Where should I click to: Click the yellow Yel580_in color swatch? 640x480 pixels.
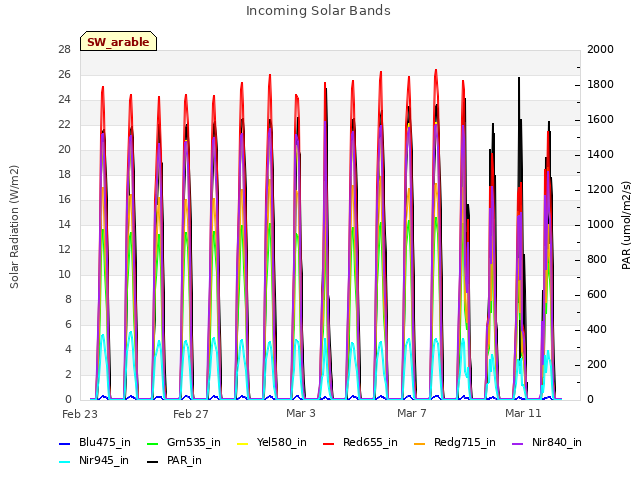coord(242,444)
